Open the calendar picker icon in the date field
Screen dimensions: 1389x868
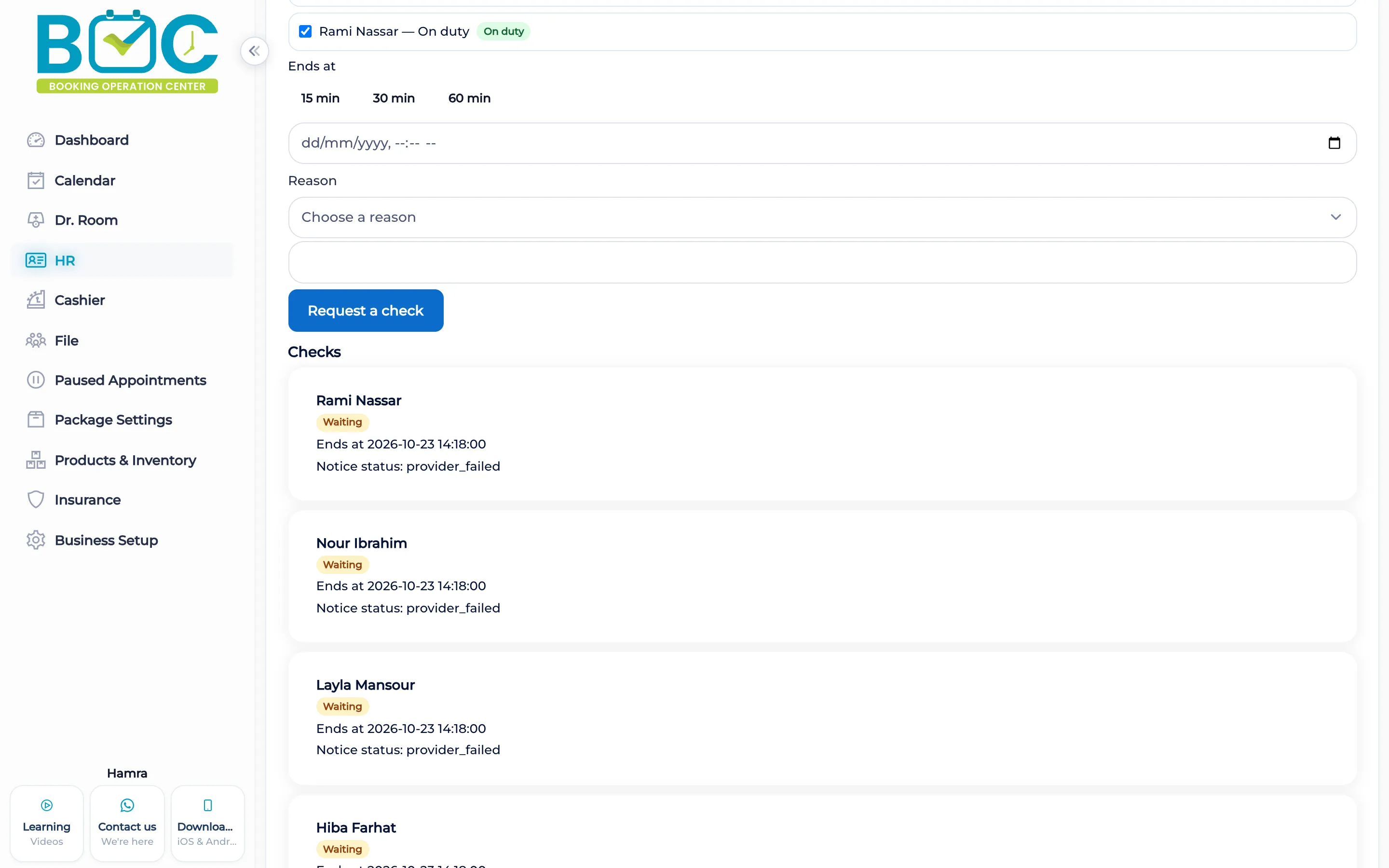(x=1335, y=143)
